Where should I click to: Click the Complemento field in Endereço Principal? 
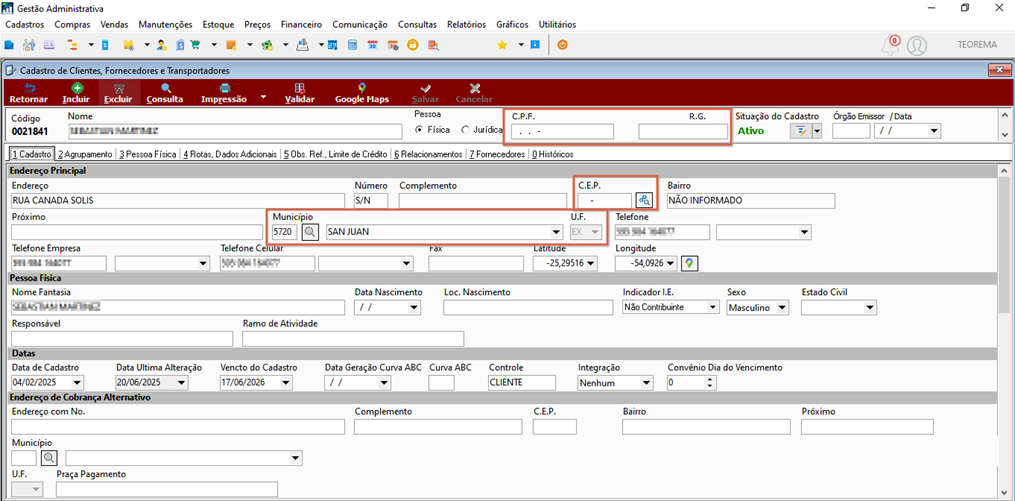482,201
